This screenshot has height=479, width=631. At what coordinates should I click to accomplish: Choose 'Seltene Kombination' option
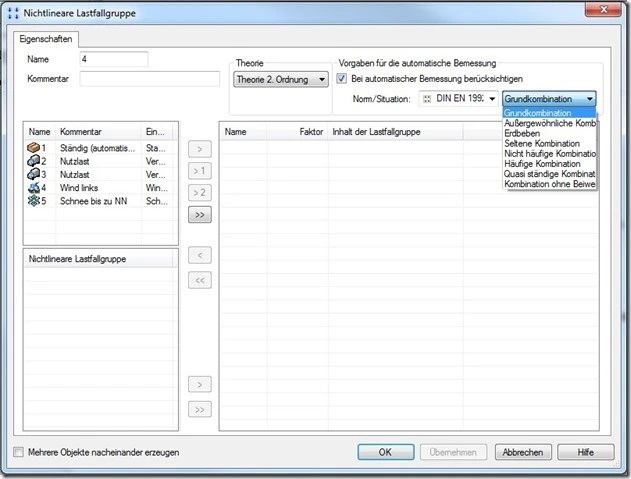pyautogui.click(x=549, y=143)
